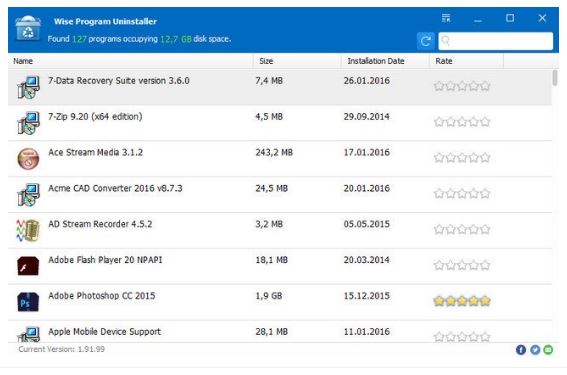Image resolution: width=567 pixels, height=375 pixels.
Task: Click the 1,9 GB size value
Action: pyautogui.click(x=269, y=296)
